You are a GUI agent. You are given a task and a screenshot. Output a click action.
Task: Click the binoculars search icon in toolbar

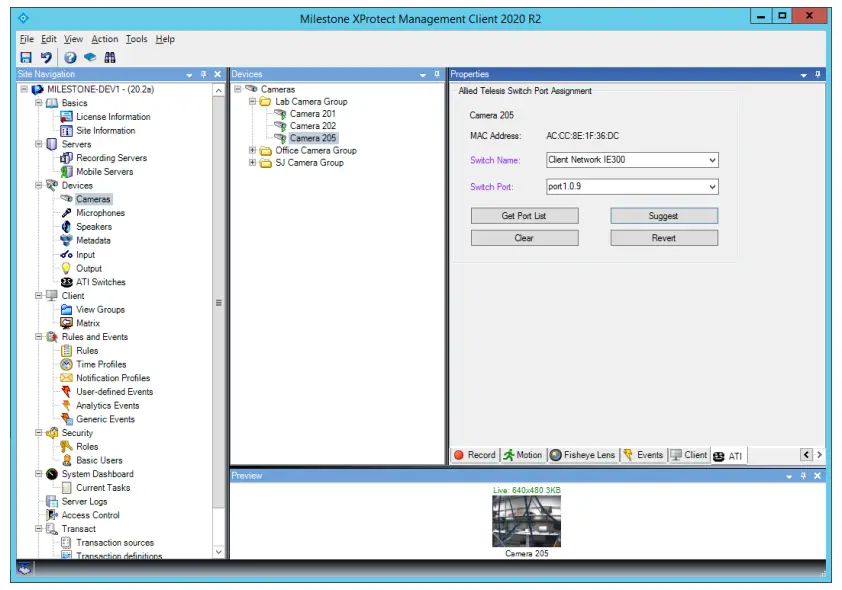click(110, 58)
